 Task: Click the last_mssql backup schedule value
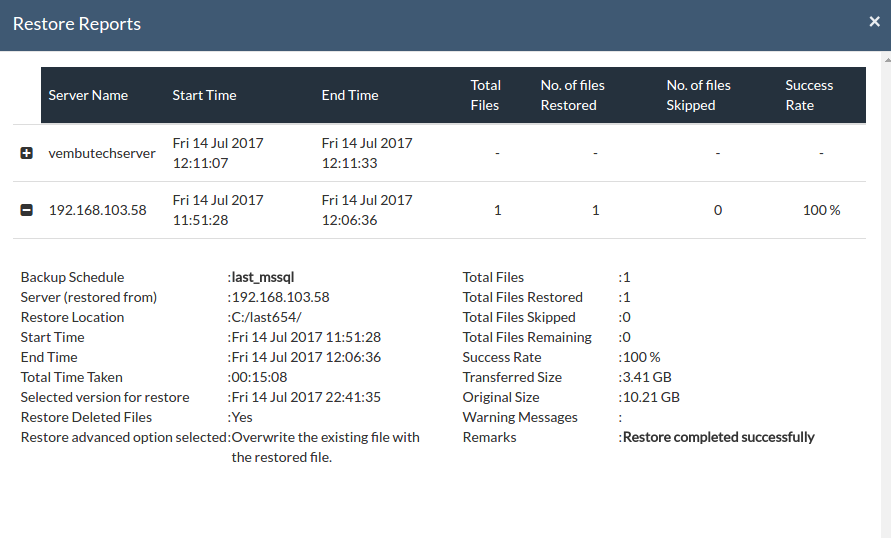[263, 277]
